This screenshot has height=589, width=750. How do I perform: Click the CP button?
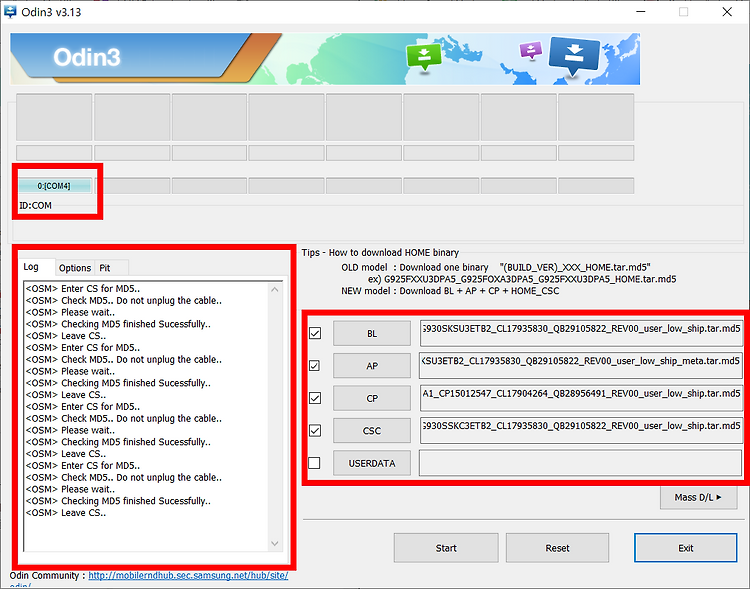coord(372,398)
